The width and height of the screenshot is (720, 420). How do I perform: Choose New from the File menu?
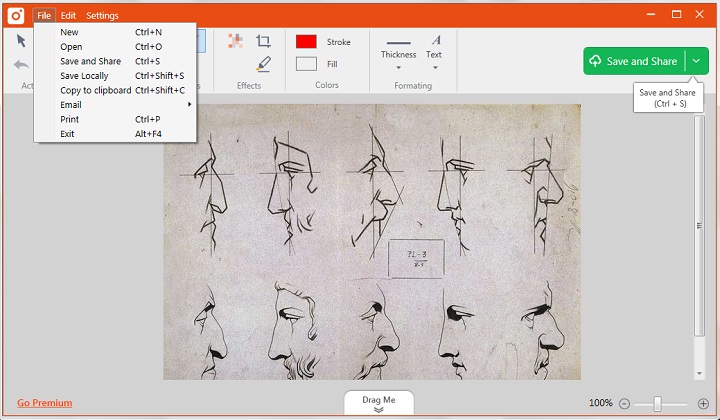[115, 32]
